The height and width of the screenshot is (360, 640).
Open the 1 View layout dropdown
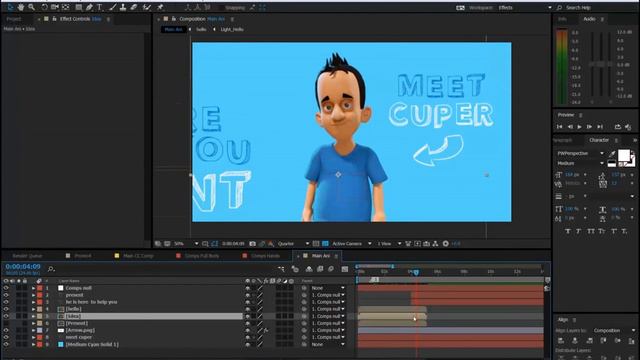(x=389, y=244)
